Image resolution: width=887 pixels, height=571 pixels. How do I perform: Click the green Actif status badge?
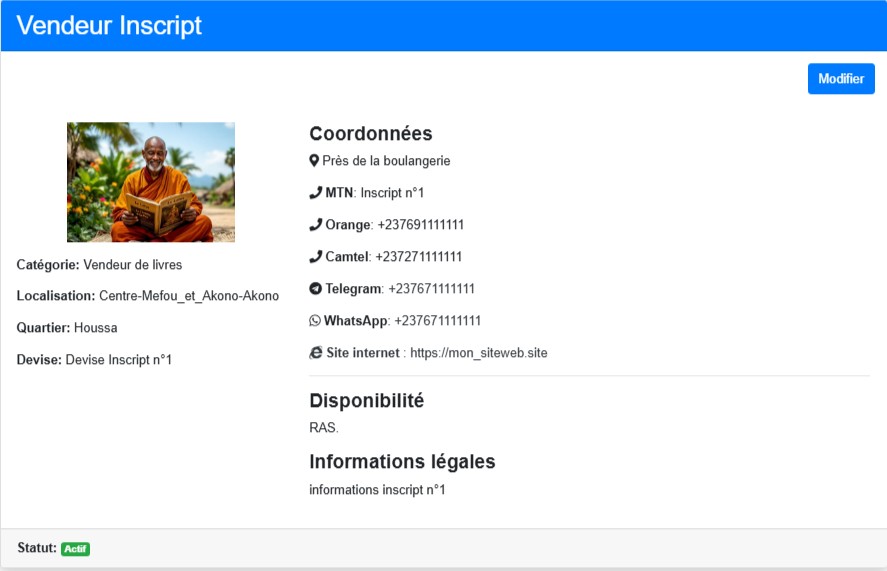[75, 548]
